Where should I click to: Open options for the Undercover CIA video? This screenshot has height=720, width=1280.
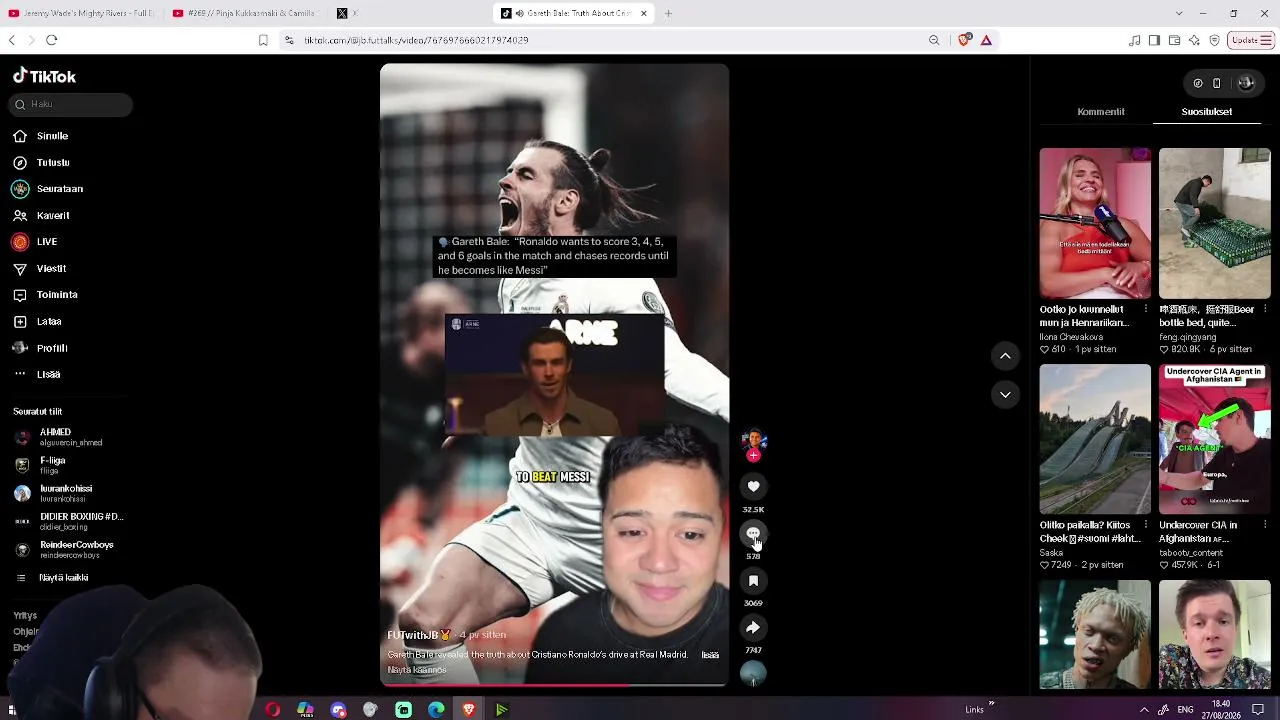[1266, 525]
